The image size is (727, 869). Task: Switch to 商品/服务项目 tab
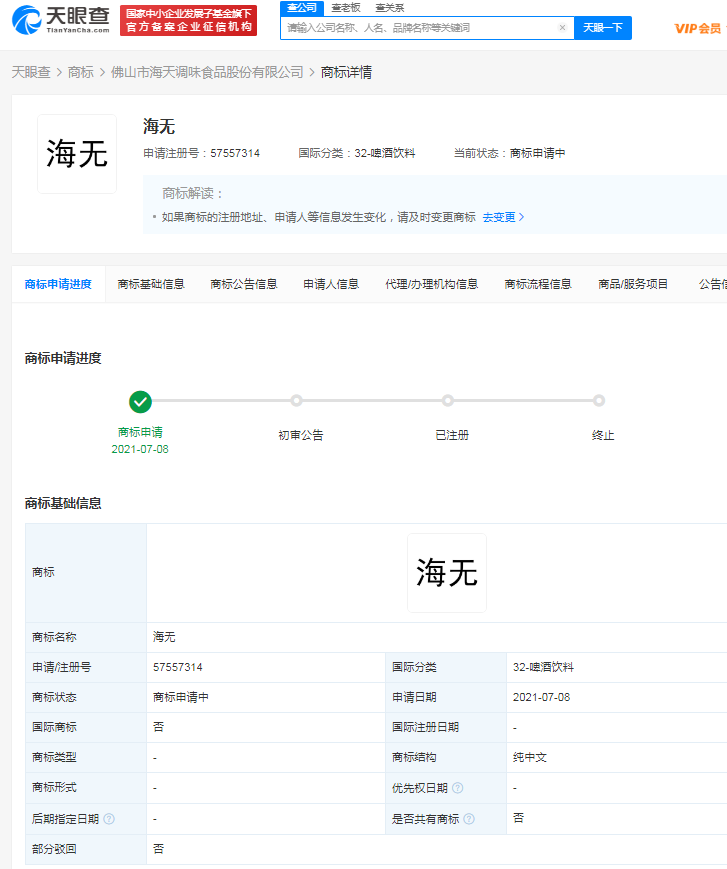point(633,284)
